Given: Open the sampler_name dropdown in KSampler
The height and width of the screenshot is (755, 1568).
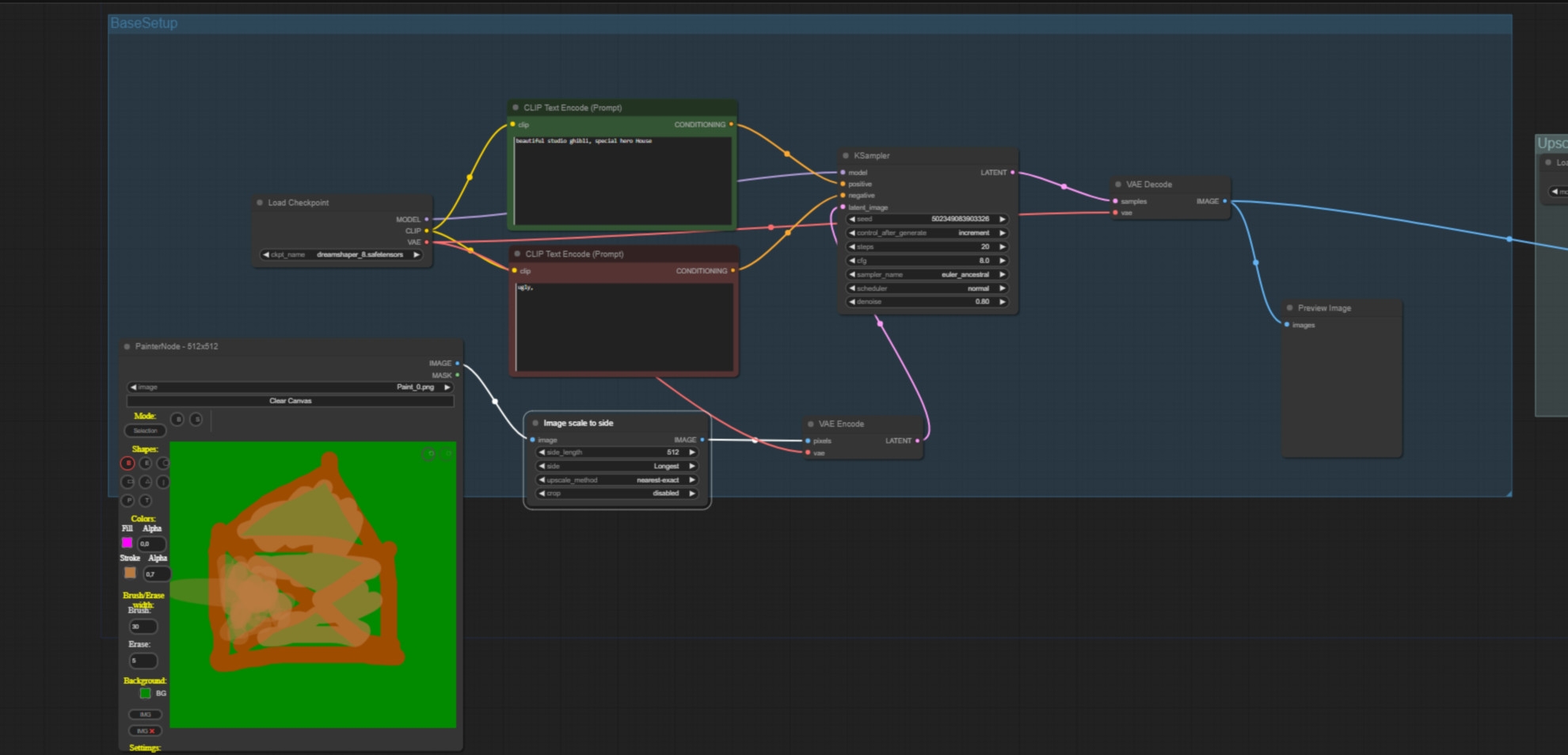Looking at the screenshot, I should click(x=927, y=275).
